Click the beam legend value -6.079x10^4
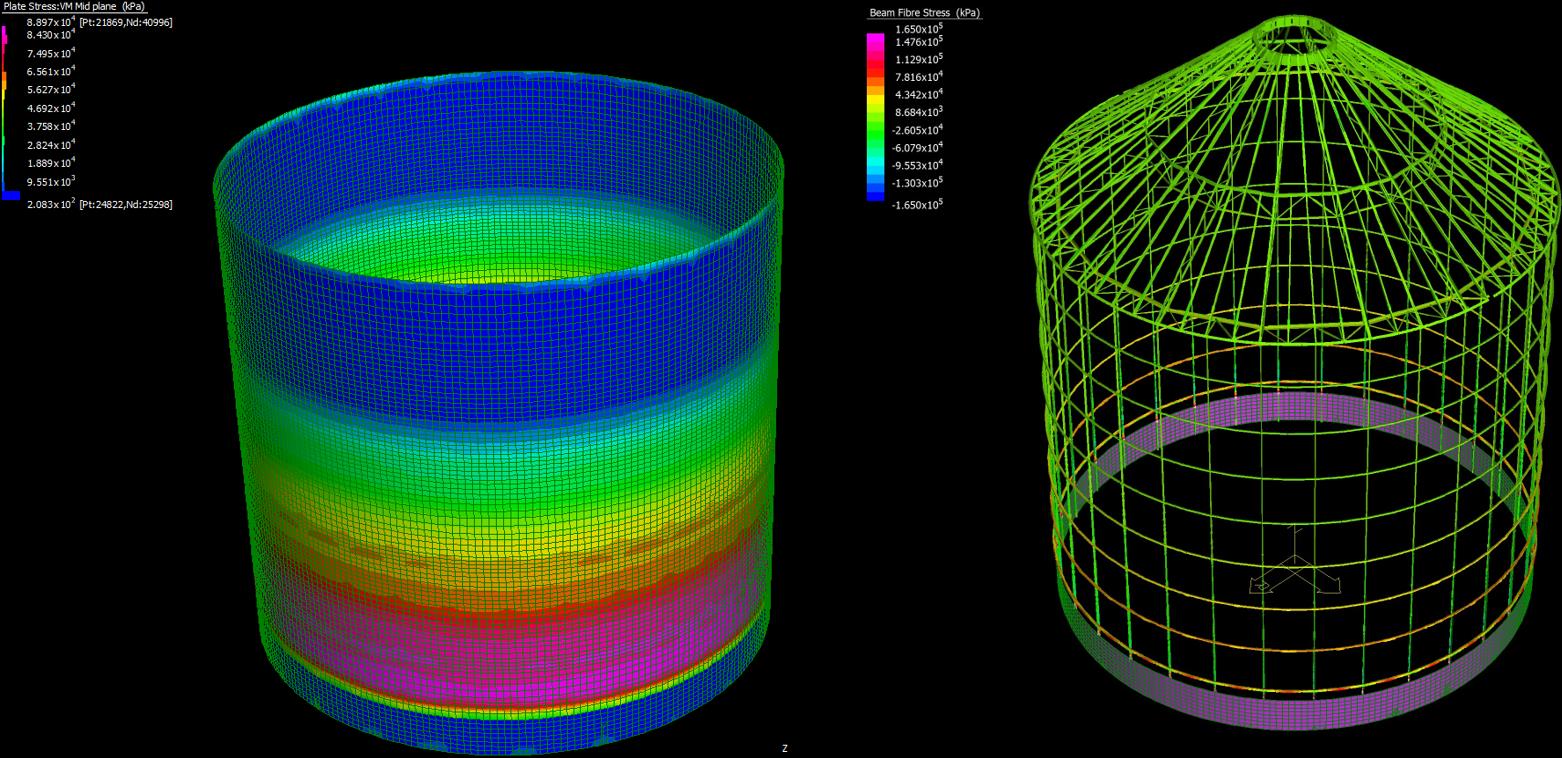The height and width of the screenshot is (758, 1562). tap(917, 147)
